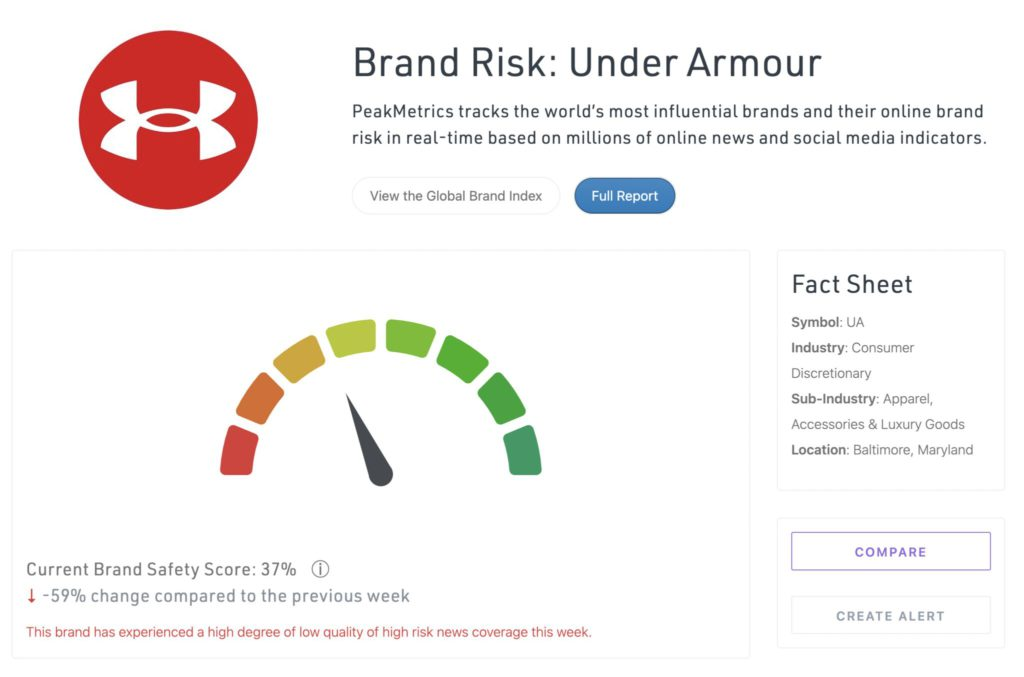Screen dimensions: 1024x677
Task: Open the View the Global Brand Index button
Action: 456,196
